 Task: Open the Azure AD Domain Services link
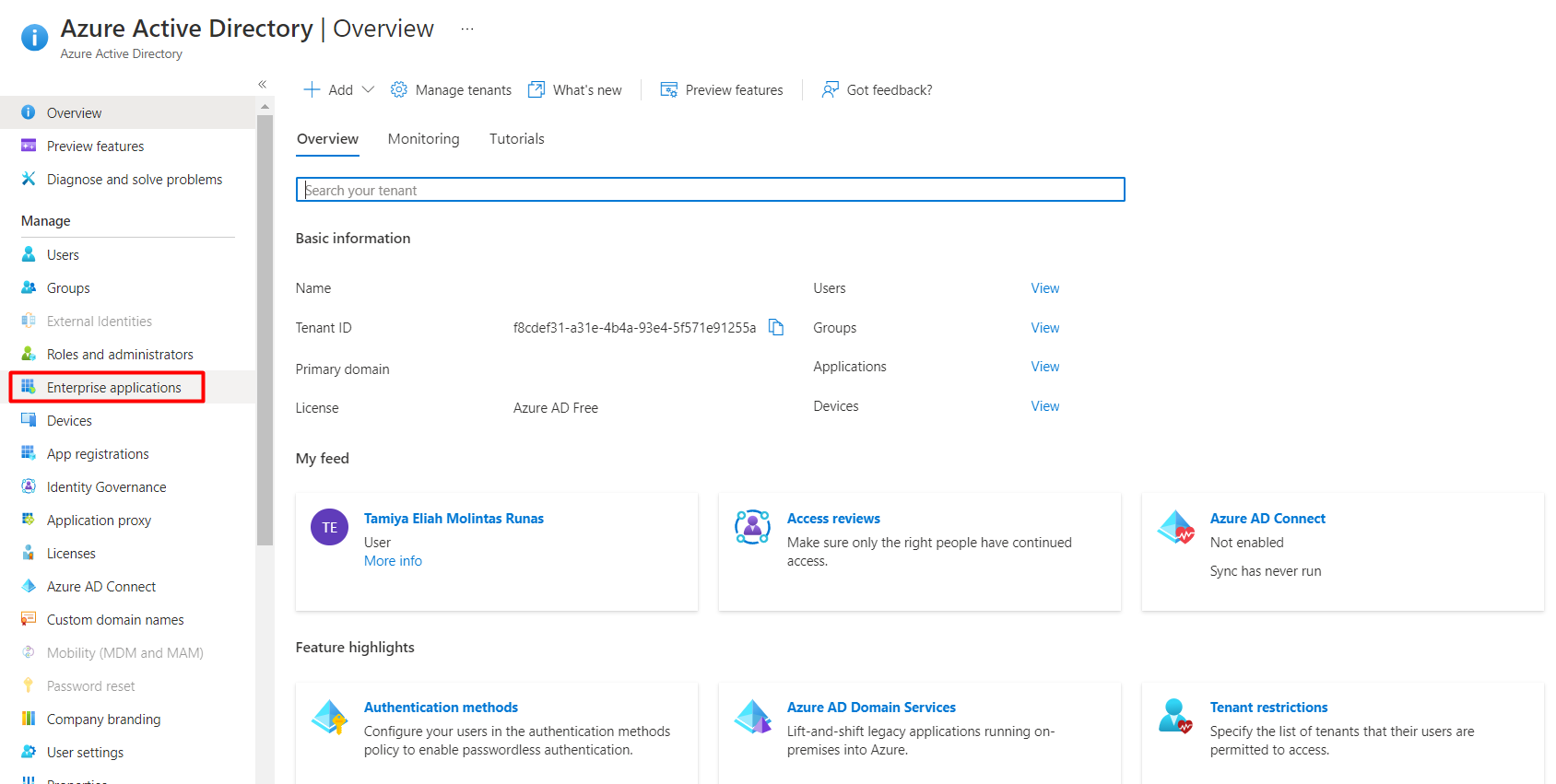tap(871, 708)
